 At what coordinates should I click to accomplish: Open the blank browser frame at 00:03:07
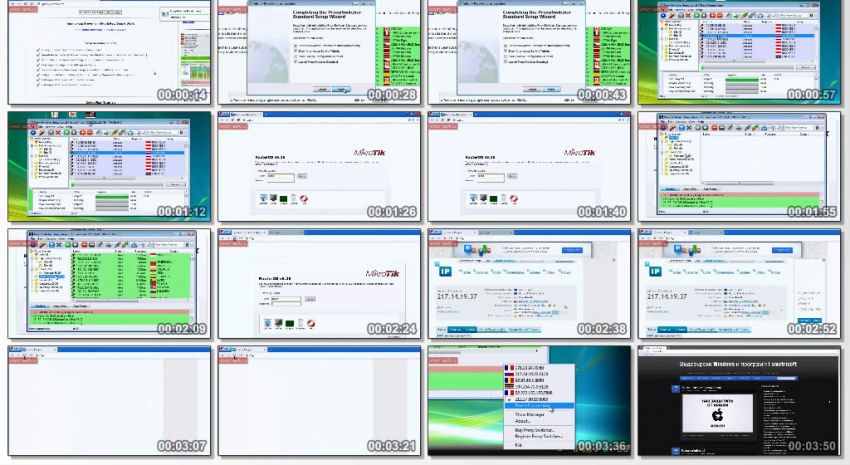click(110, 400)
